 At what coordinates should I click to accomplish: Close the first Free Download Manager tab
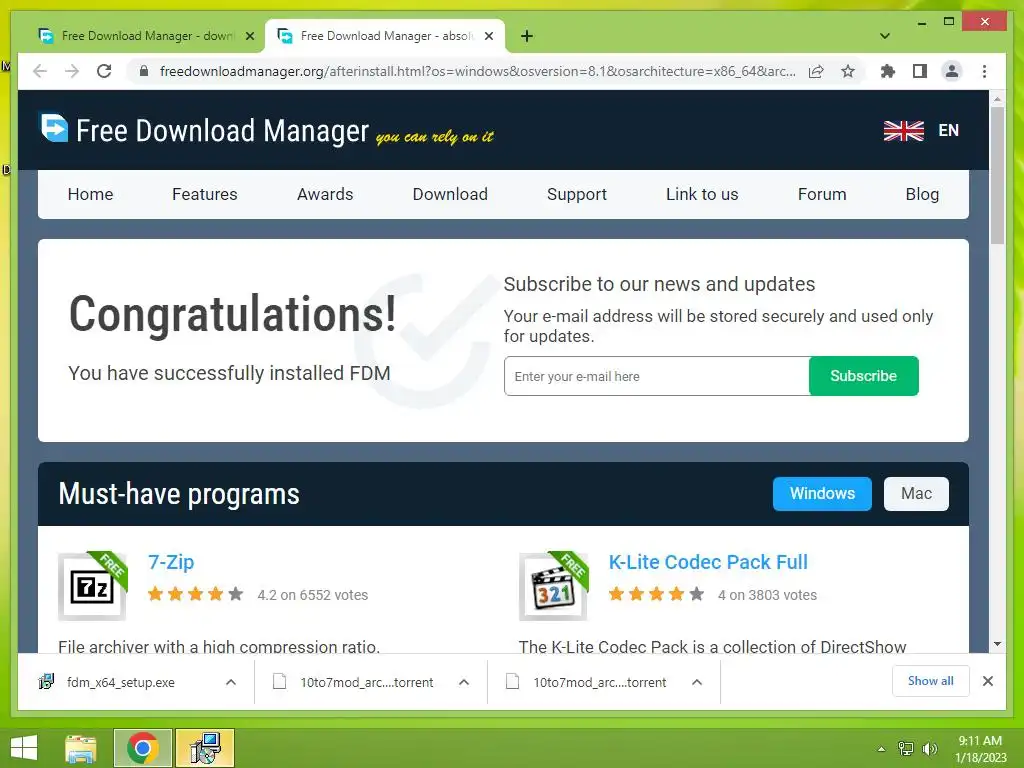249,36
